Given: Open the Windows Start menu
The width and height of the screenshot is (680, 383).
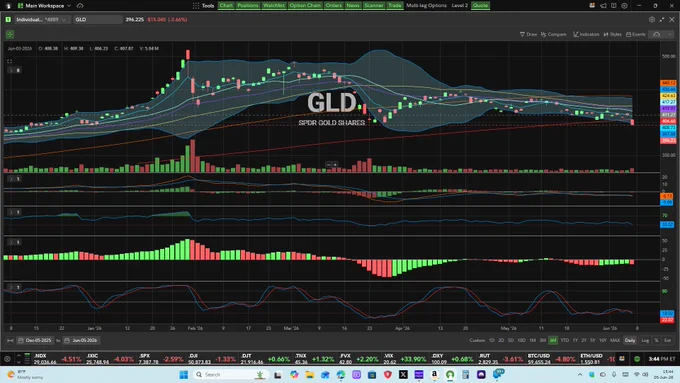Looking at the screenshot, I should (183, 374).
